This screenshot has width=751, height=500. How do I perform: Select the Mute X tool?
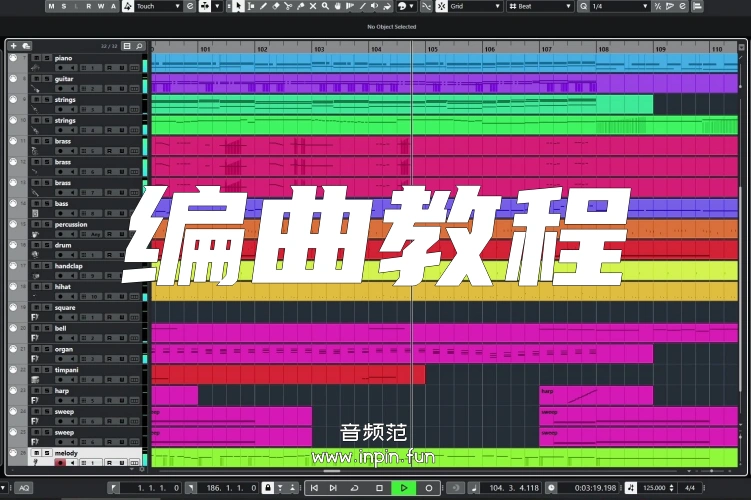(x=313, y=6)
